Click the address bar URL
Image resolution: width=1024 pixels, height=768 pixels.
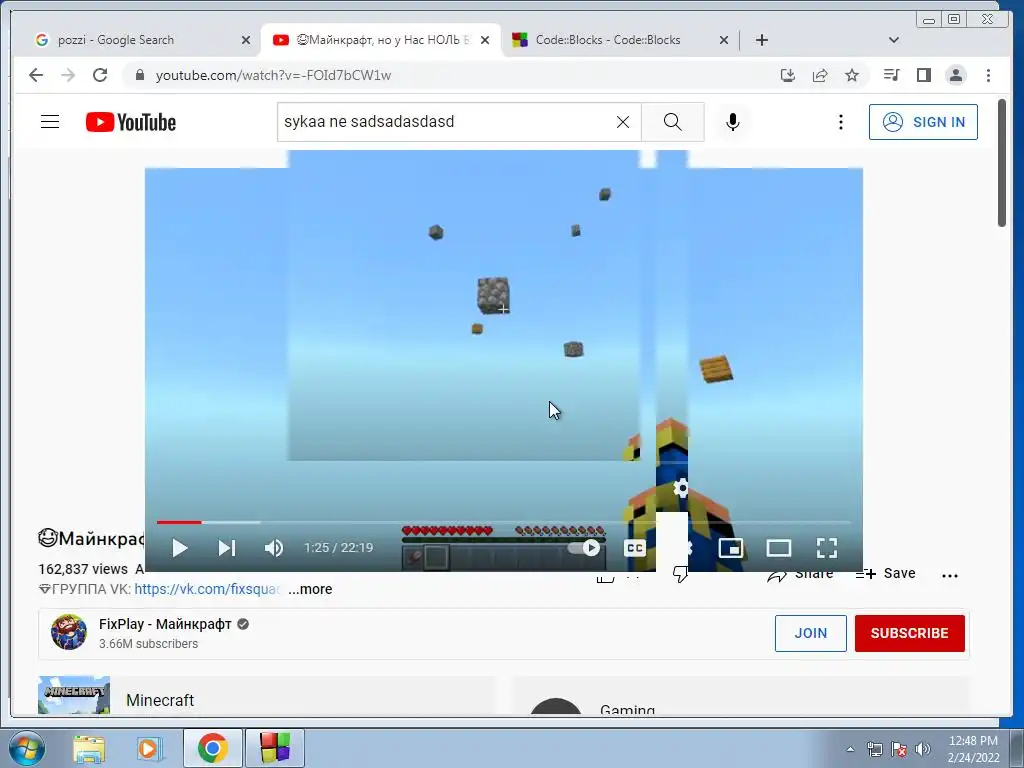[x=273, y=75]
